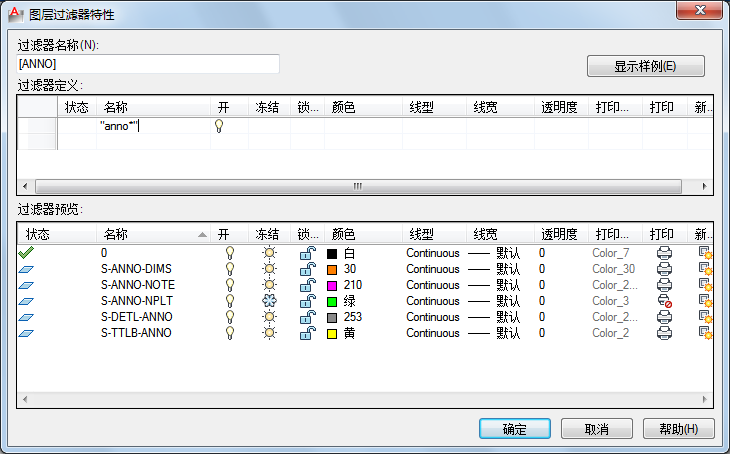This screenshot has height=454, width=730.
Task: Confirm the dialog with the 确定 button
Action: pyautogui.click(x=514, y=429)
